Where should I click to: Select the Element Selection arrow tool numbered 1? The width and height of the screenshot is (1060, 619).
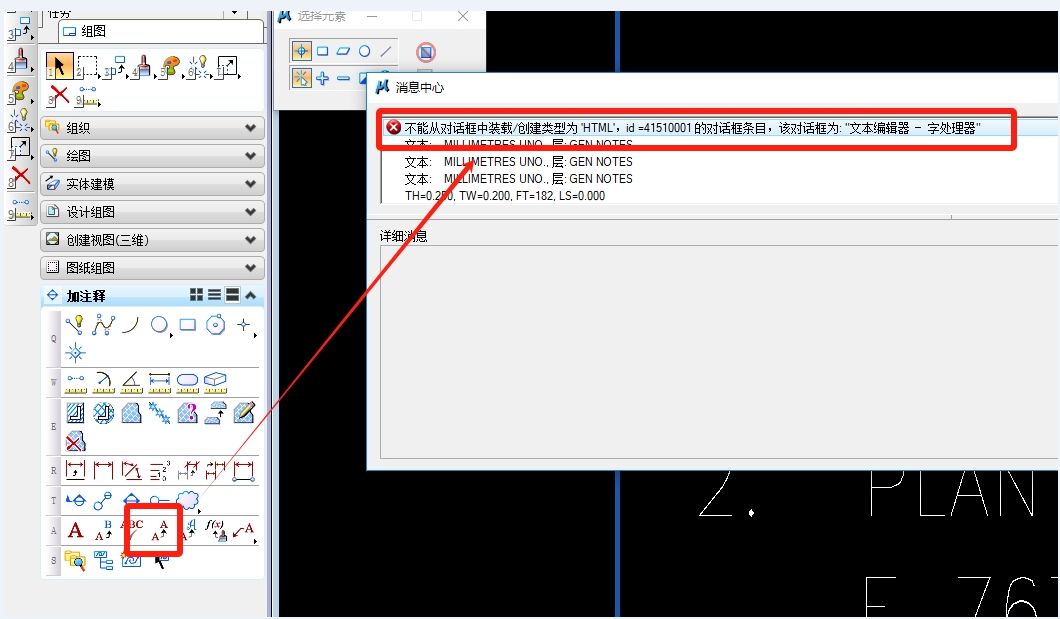59,67
